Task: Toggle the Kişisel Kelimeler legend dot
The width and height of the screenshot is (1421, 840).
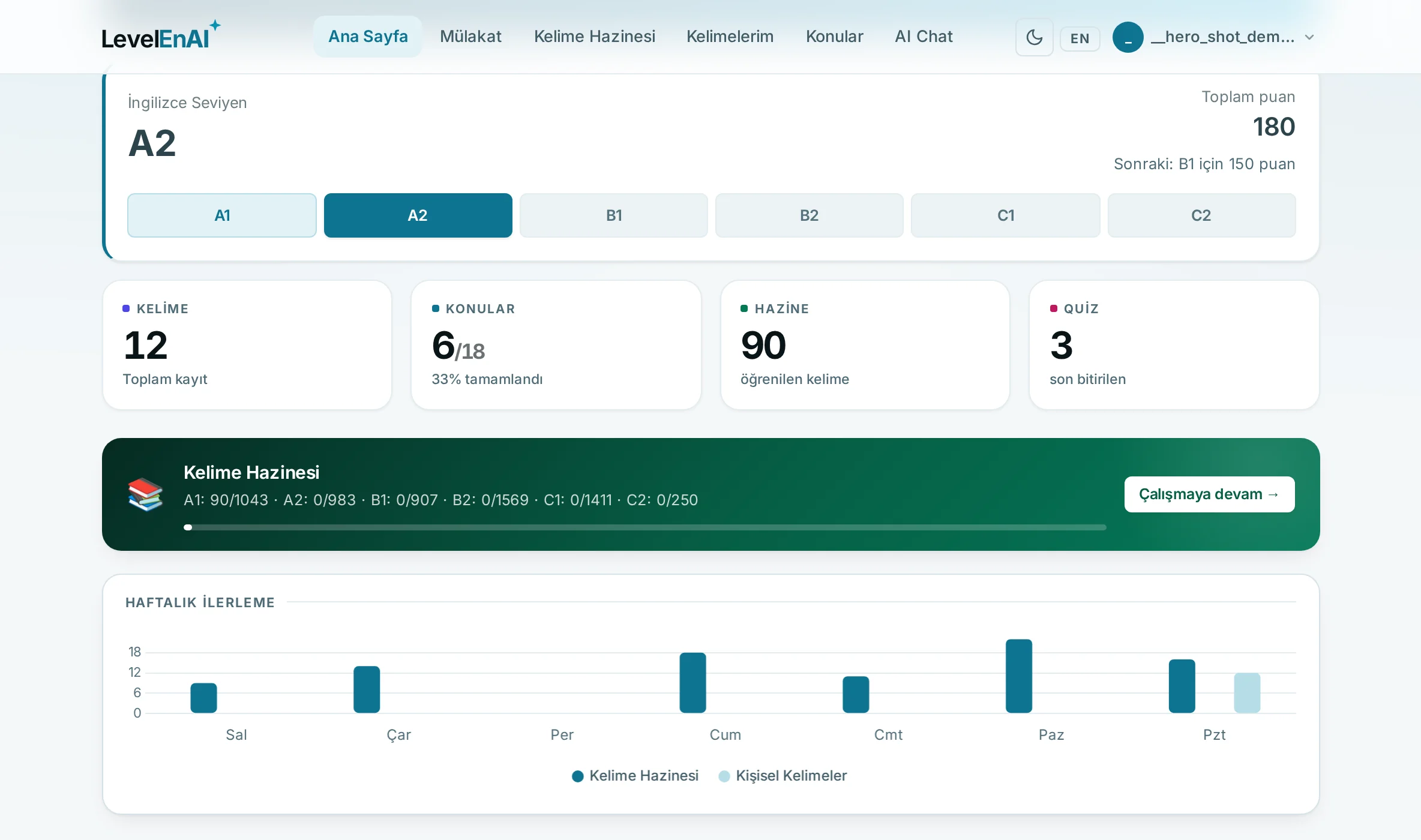Action: (x=724, y=776)
